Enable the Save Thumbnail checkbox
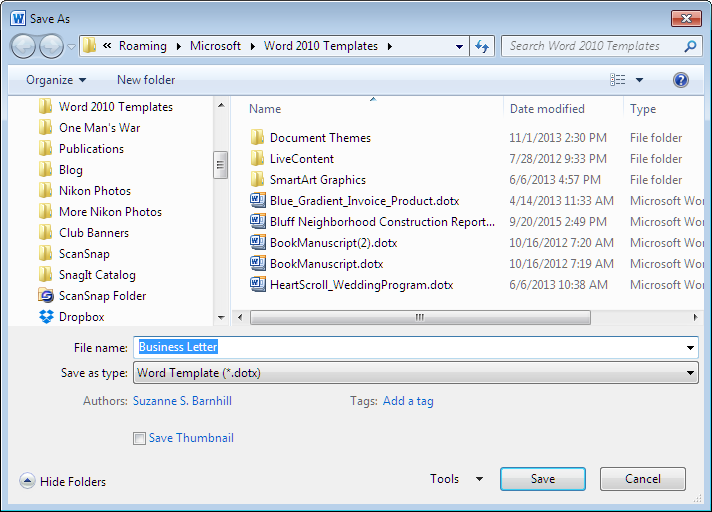 tap(139, 438)
